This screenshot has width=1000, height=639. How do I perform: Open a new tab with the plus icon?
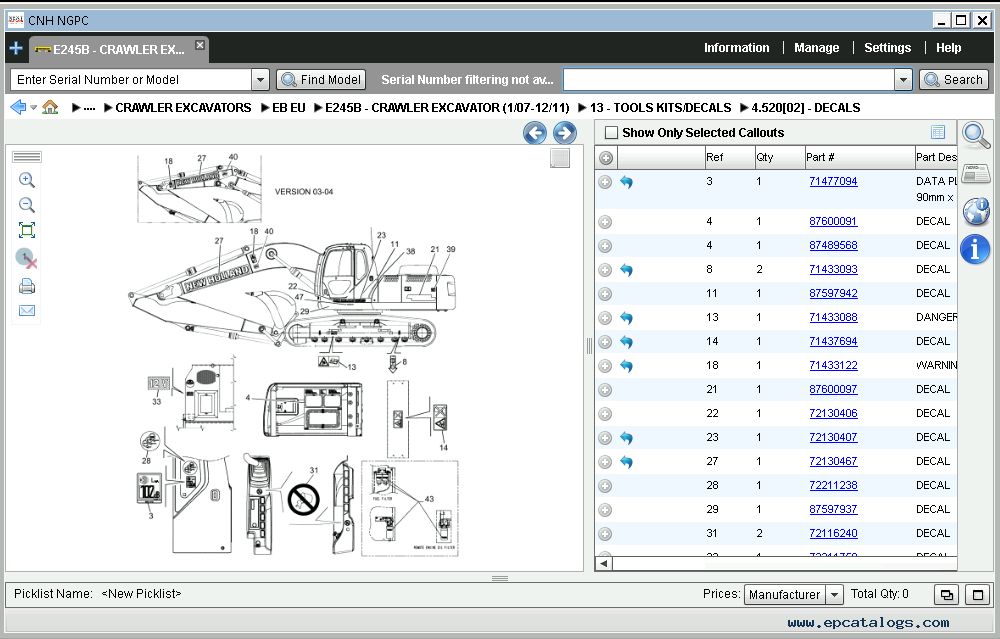(x=16, y=48)
